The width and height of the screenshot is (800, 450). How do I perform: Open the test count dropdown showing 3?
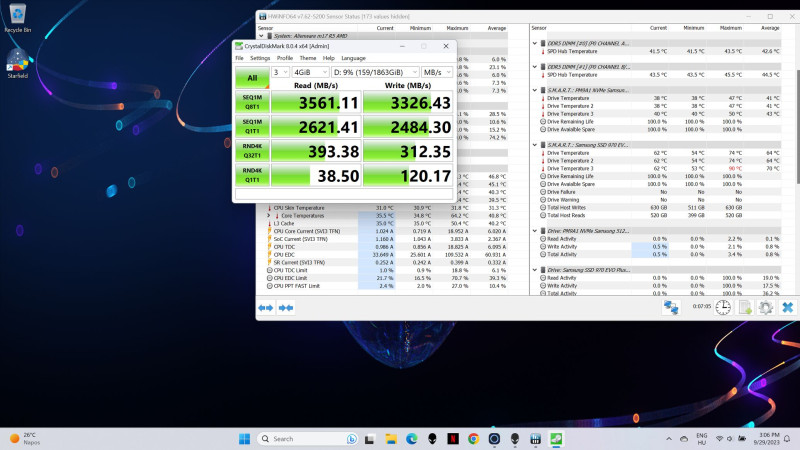[x=278, y=73]
